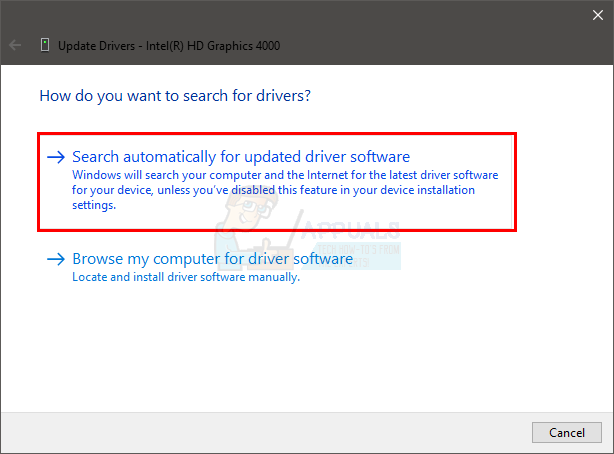Choose Search automatically for updated driver software

[x=277, y=182]
